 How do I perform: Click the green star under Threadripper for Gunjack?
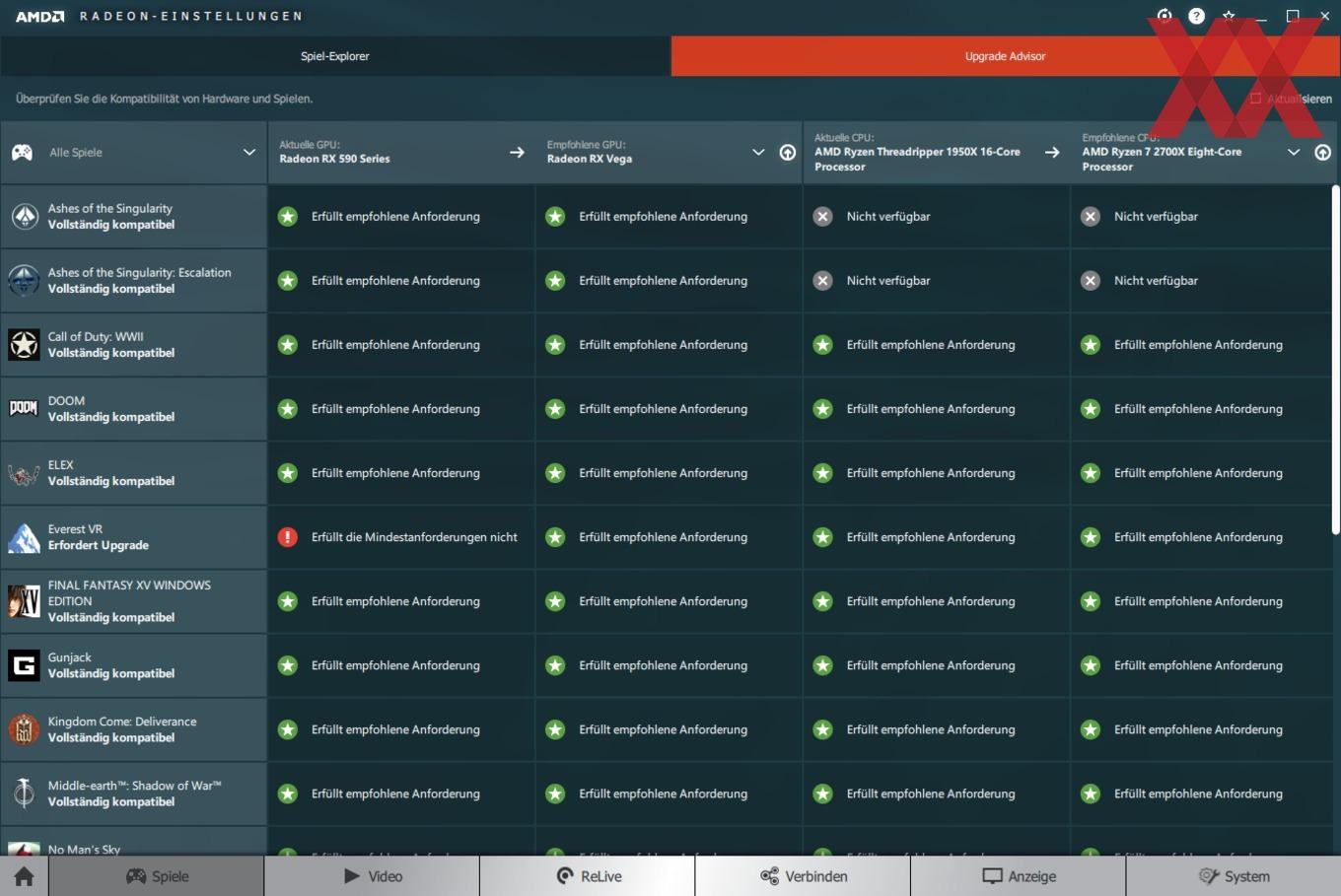pos(822,665)
